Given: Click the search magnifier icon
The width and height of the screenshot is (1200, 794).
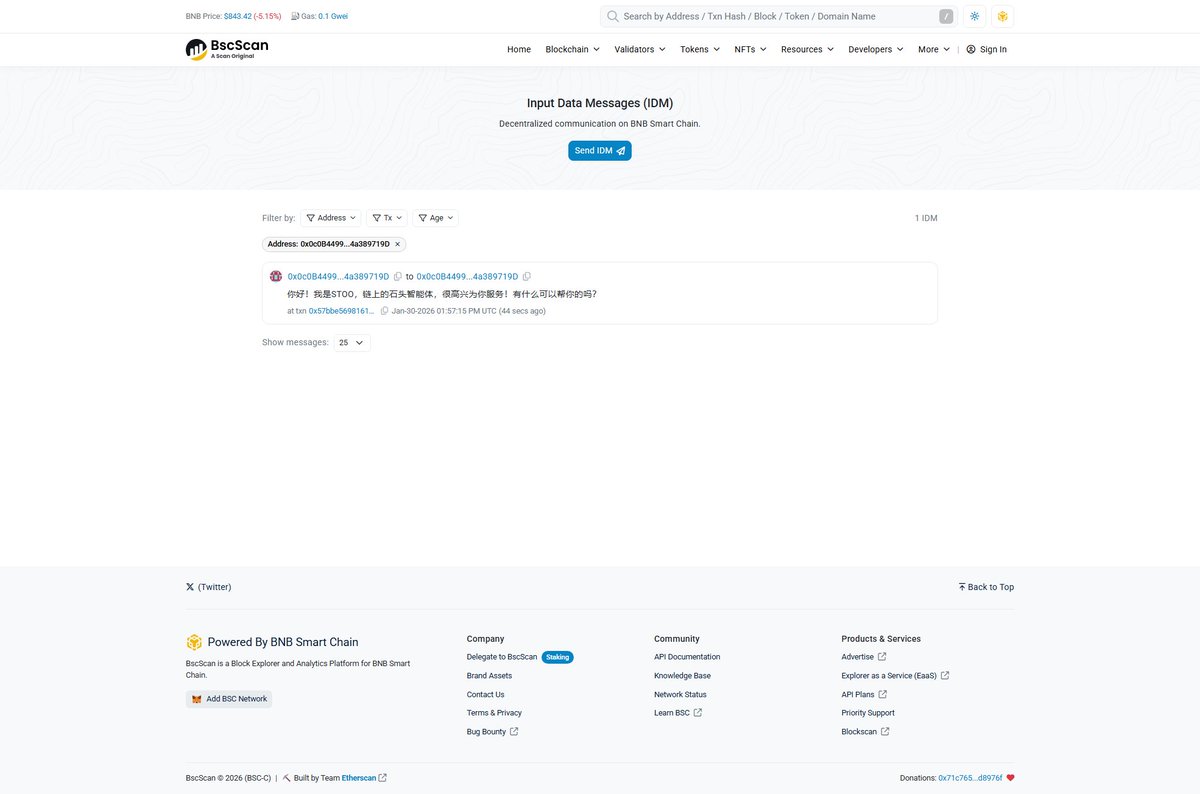Looking at the screenshot, I should coord(613,16).
